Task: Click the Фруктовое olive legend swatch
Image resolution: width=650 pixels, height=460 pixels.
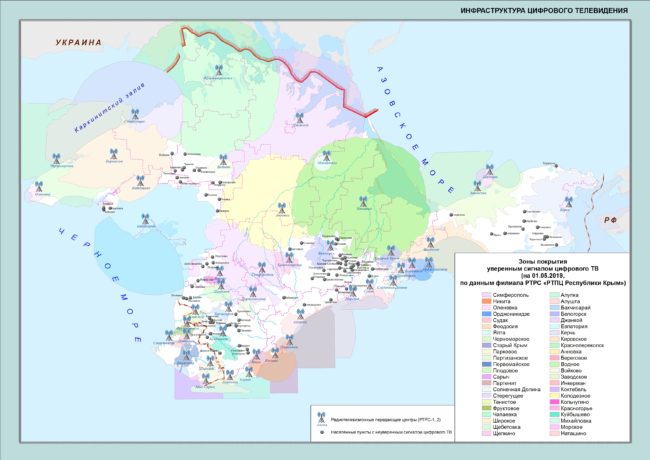Action: pyautogui.click(x=486, y=408)
